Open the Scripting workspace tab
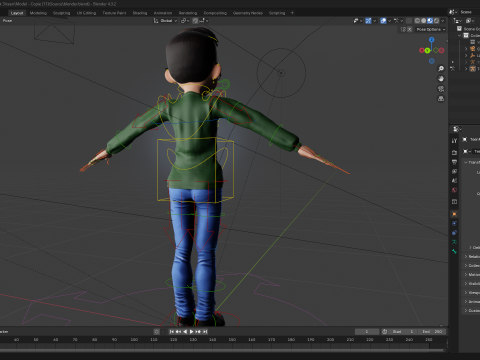The image size is (480, 360). 277,13
